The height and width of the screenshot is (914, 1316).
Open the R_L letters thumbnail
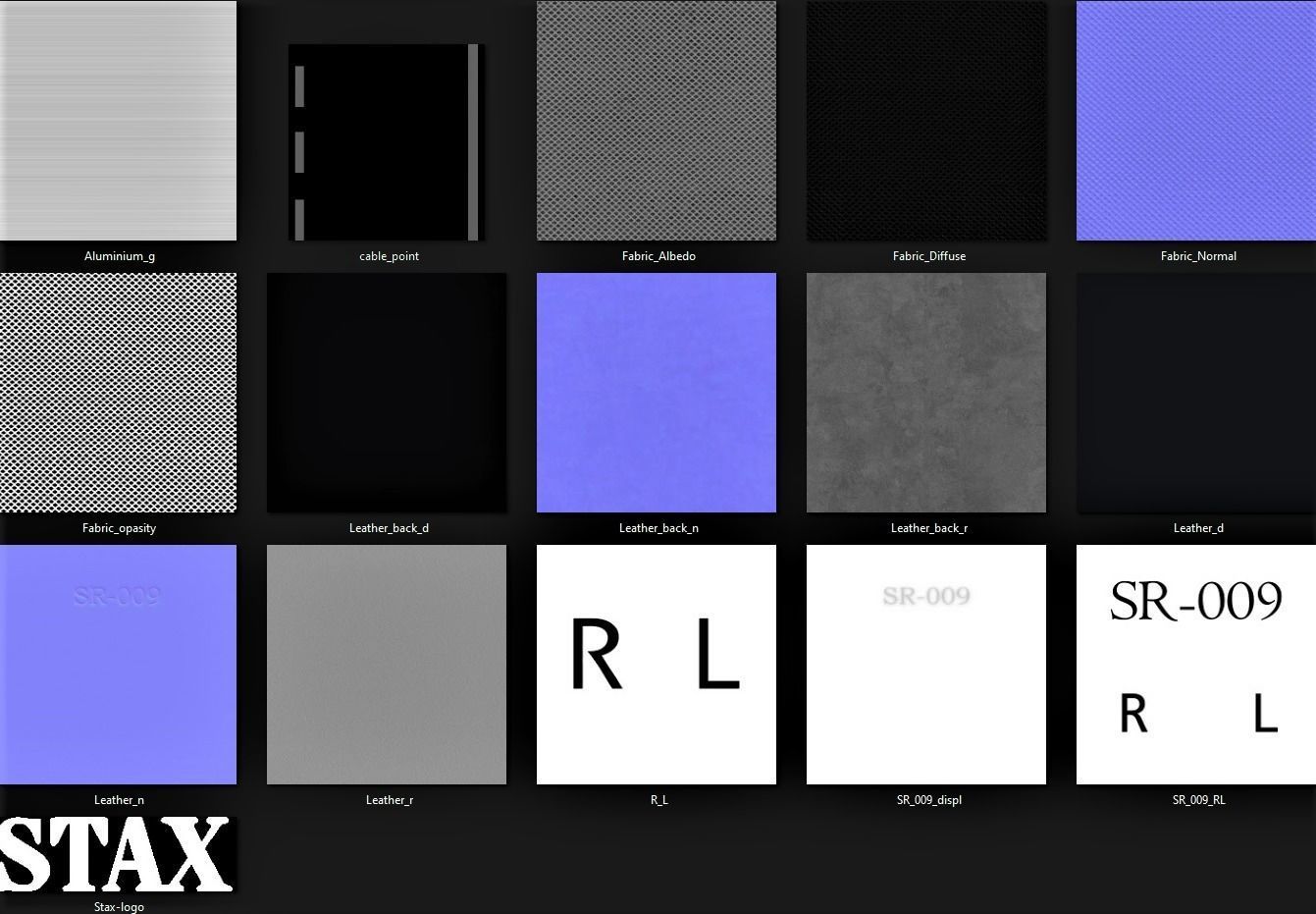(657, 665)
